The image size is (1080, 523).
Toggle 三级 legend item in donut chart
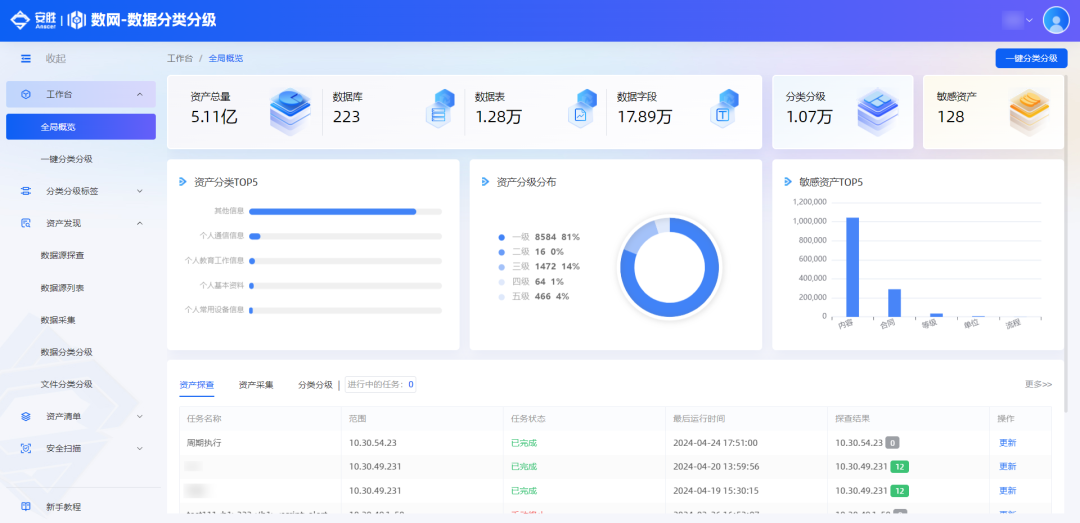[538, 267]
